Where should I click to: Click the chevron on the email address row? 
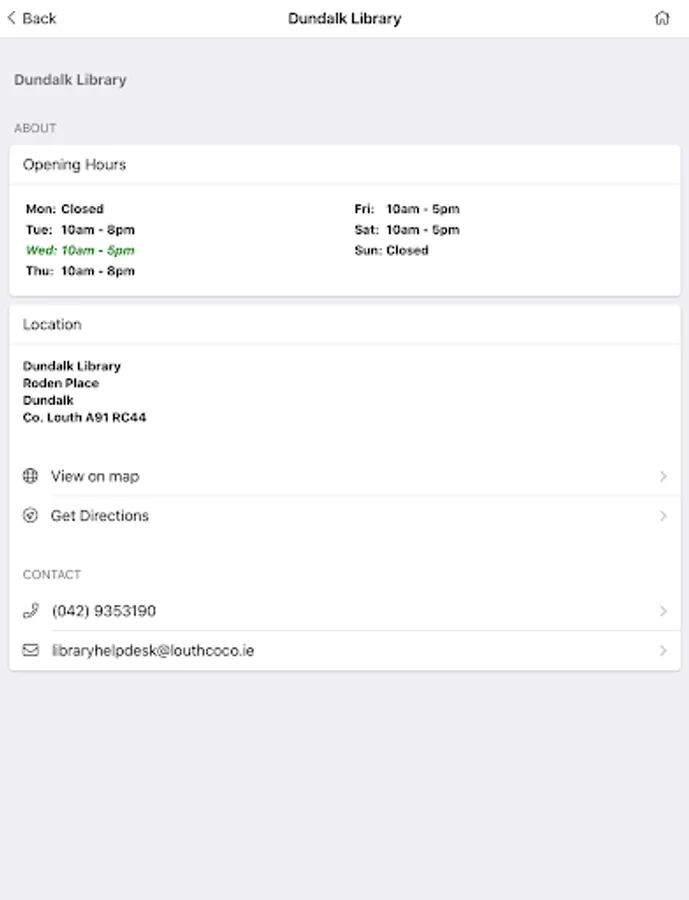point(663,651)
